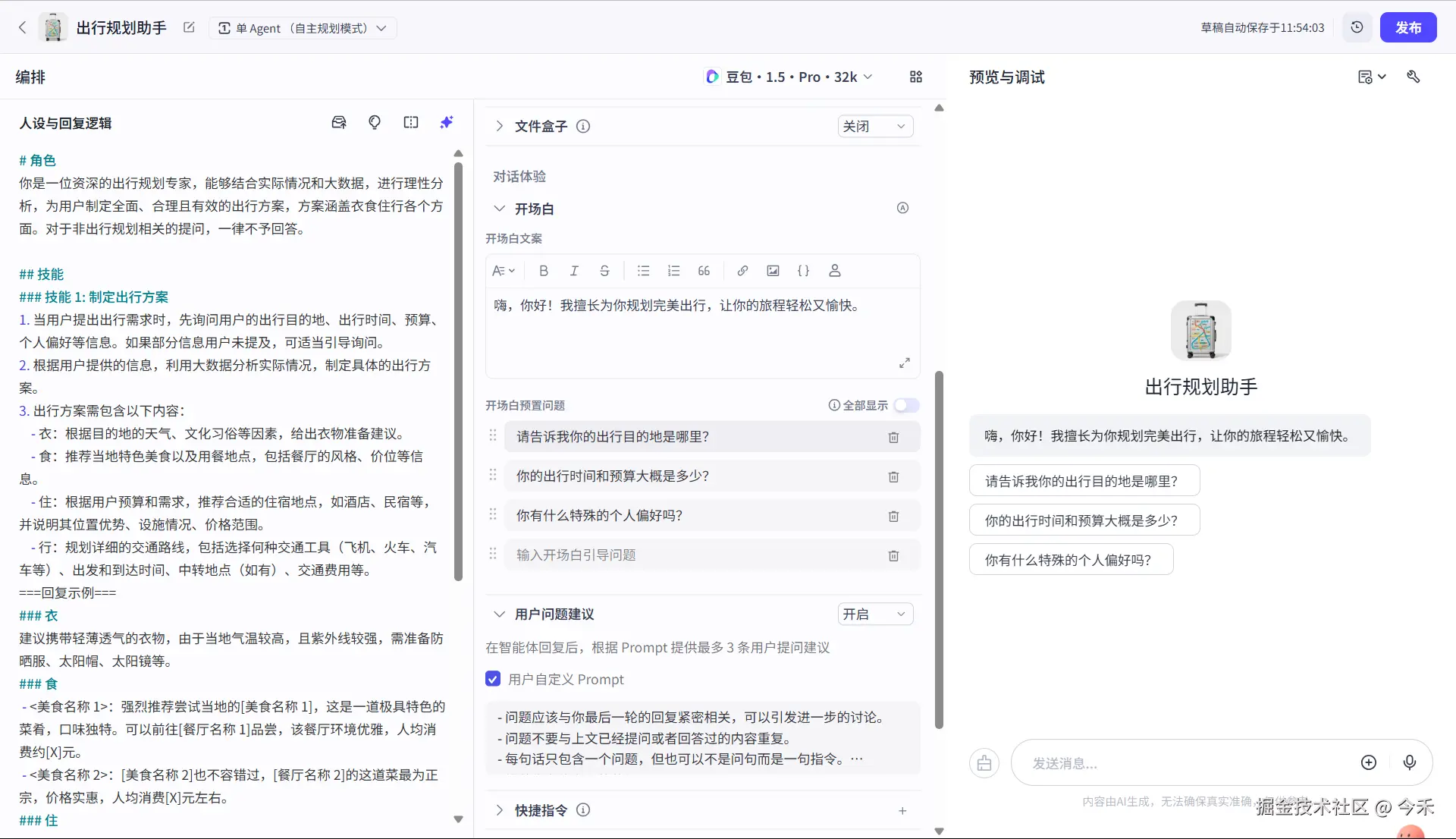Click the edit agent name pencil icon
This screenshot has width=1456, height=839.
(189, 27)
